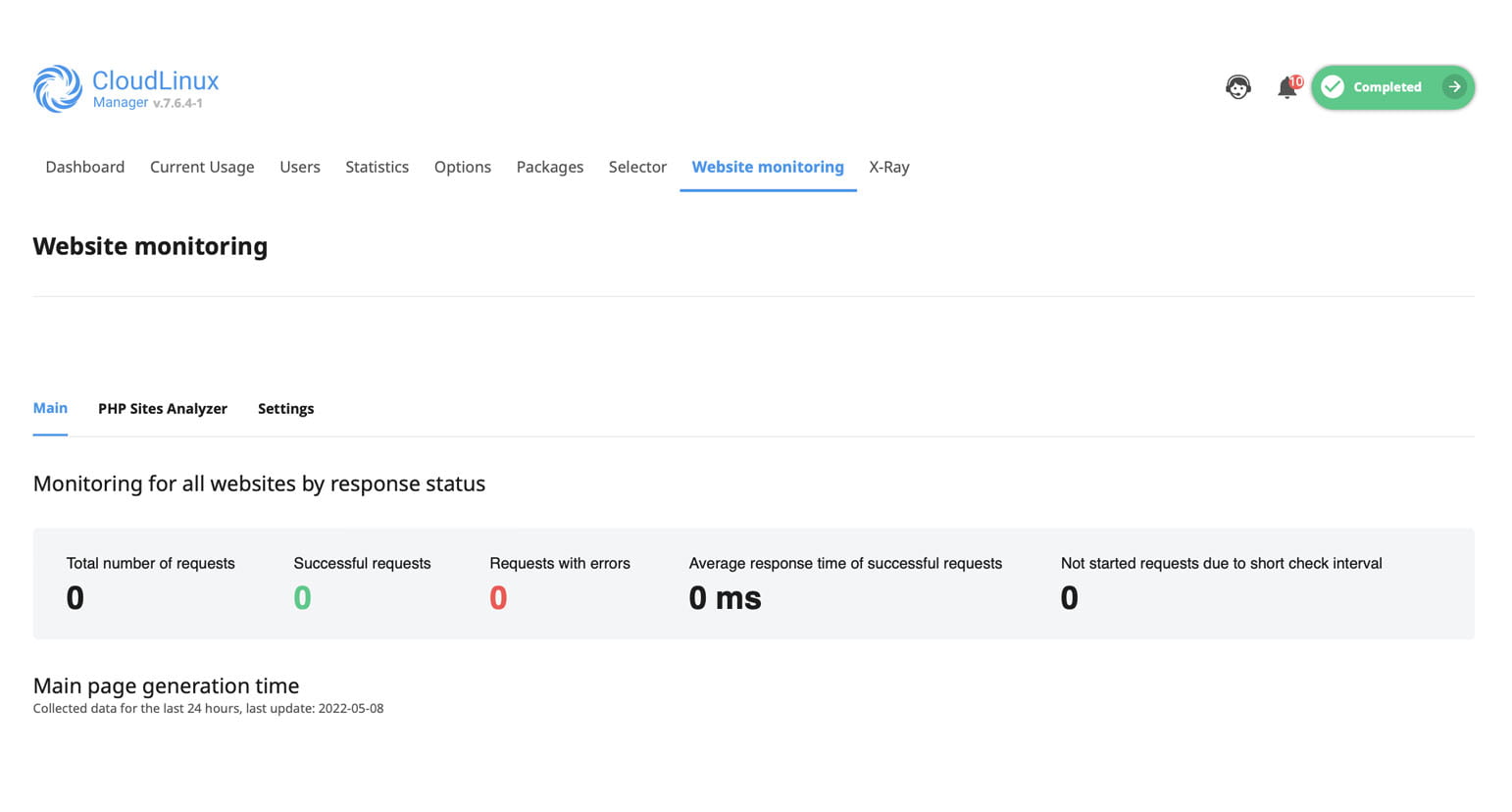Click the green checkmark status icon
Screen dimensions: 1512x812
1332,87
